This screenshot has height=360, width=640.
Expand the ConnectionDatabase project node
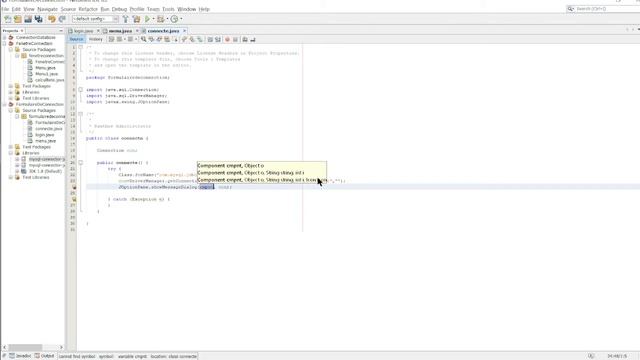click(x=4, y=37)
